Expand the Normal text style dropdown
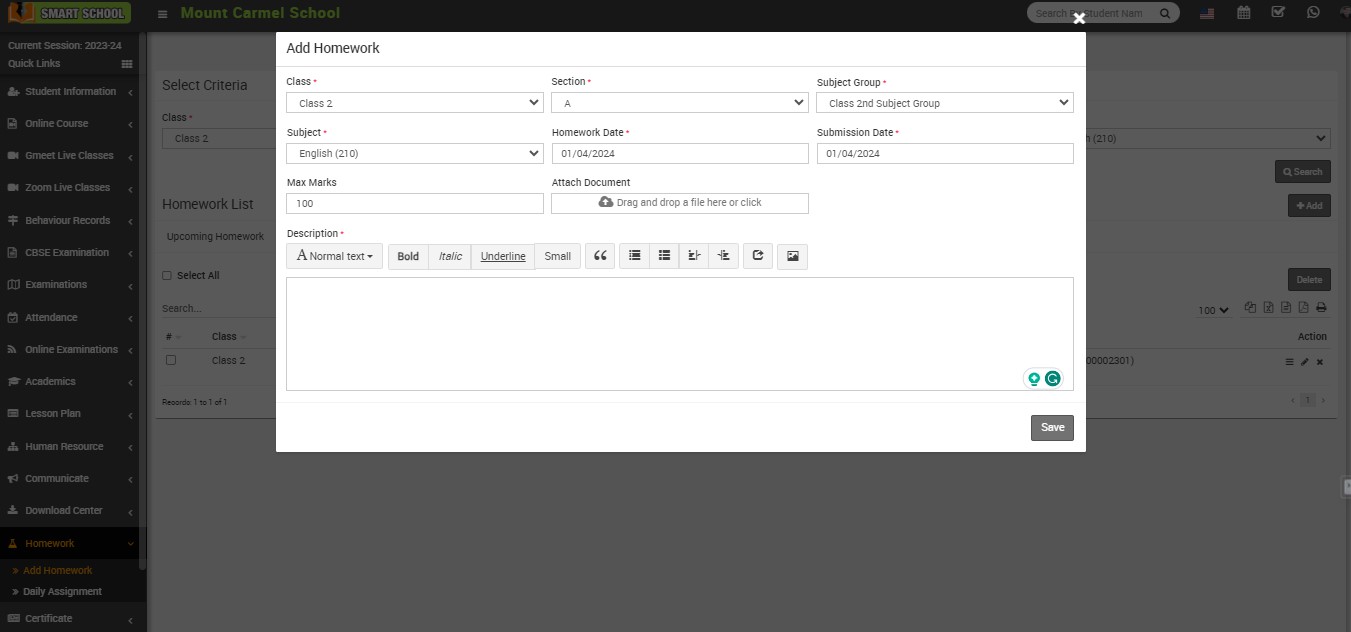1351x632 pixels. [334, 256]
